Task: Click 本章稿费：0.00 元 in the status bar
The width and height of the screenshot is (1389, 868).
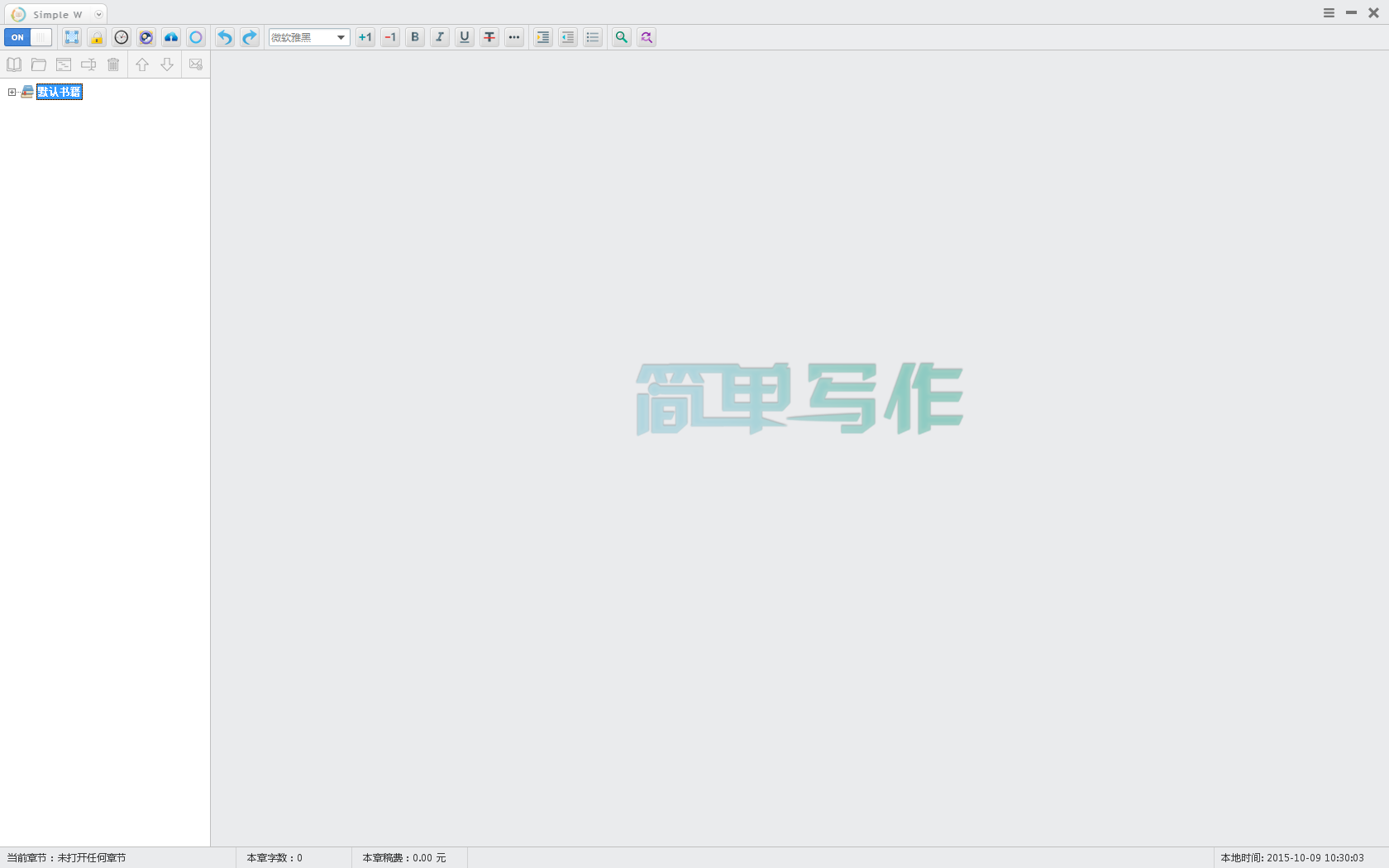Action: click(403, 858)
